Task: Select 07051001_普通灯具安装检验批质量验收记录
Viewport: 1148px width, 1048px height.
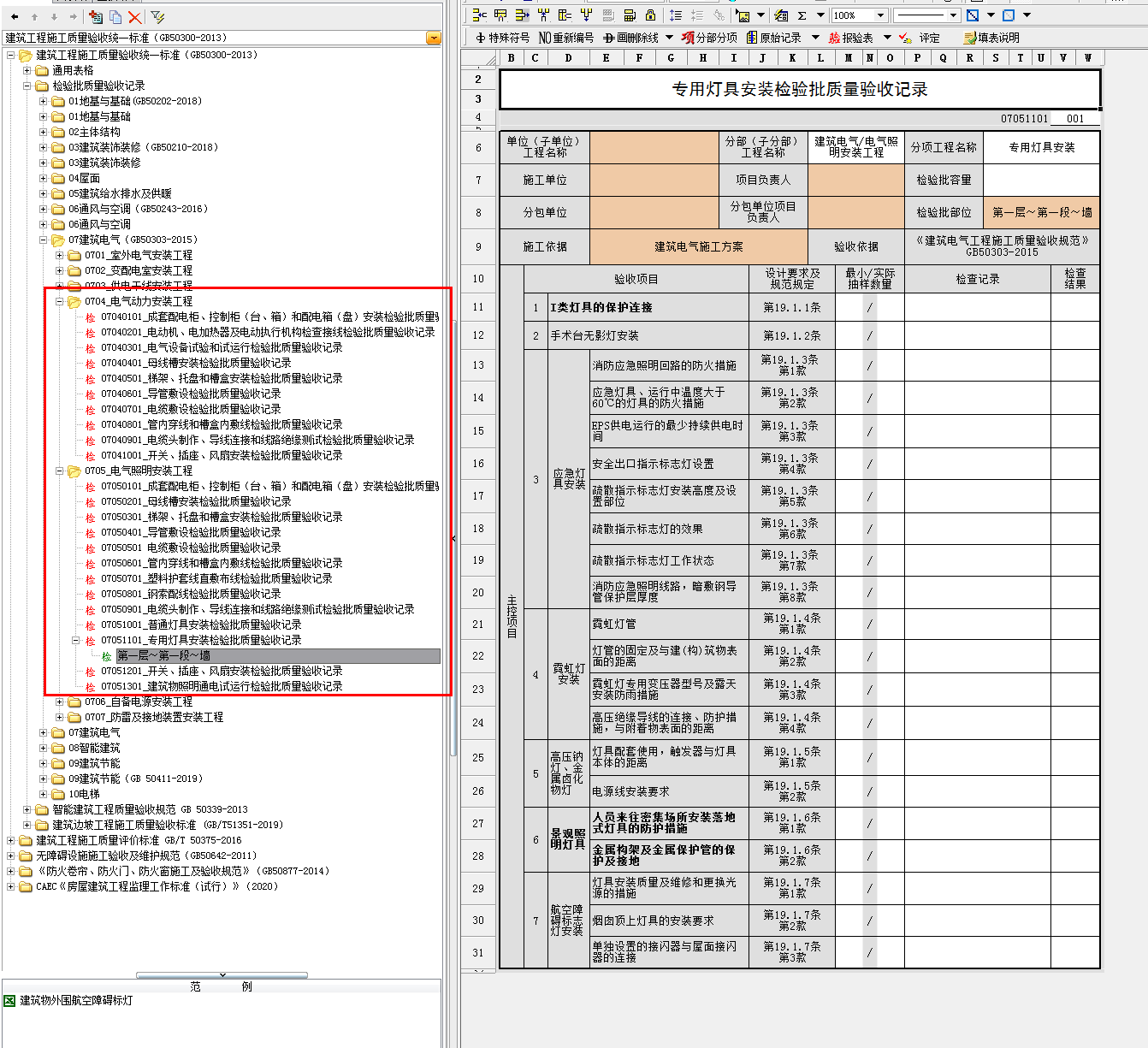Action: tap(201, 625)
